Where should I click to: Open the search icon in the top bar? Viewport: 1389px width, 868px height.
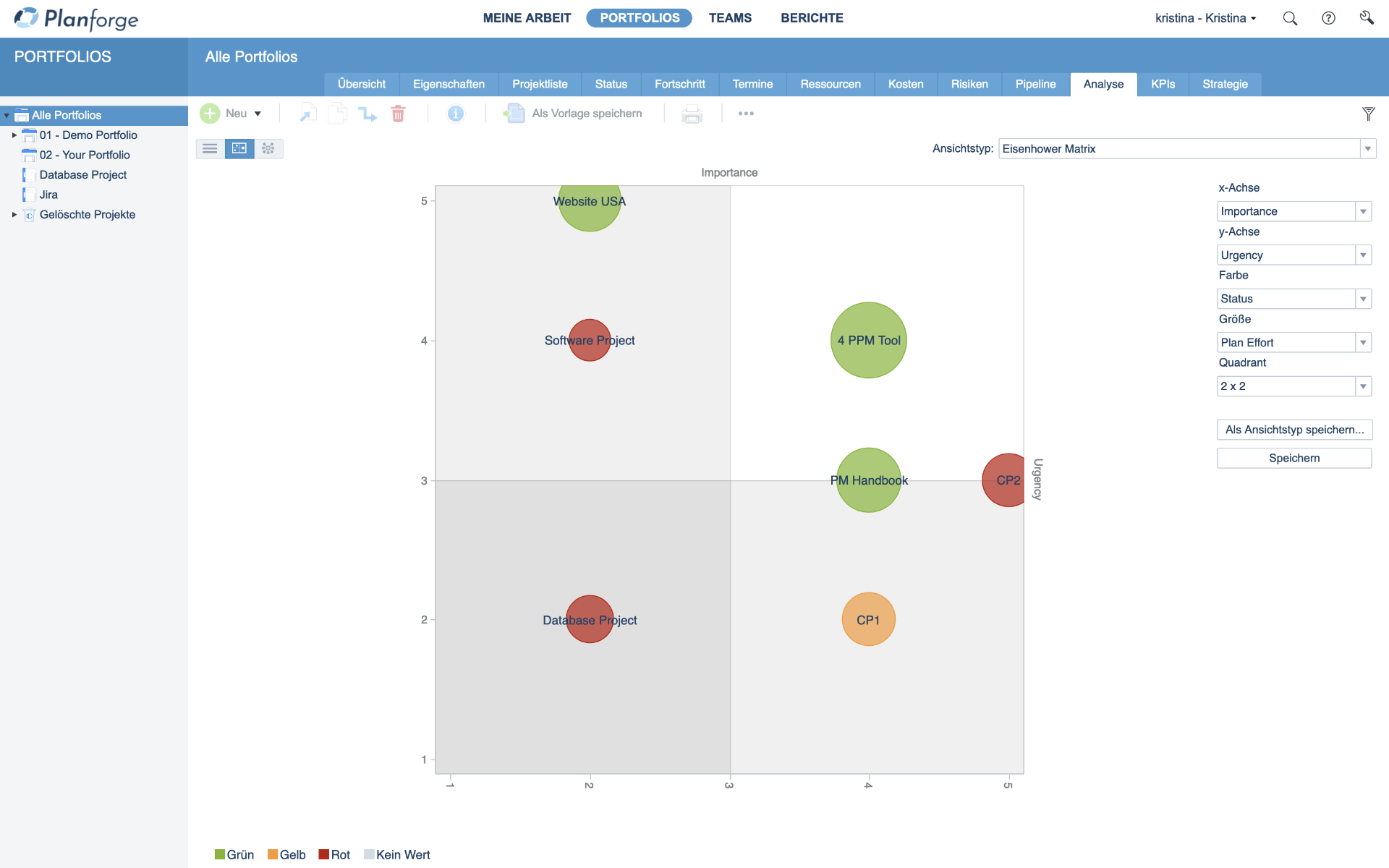click(1290, 18)
